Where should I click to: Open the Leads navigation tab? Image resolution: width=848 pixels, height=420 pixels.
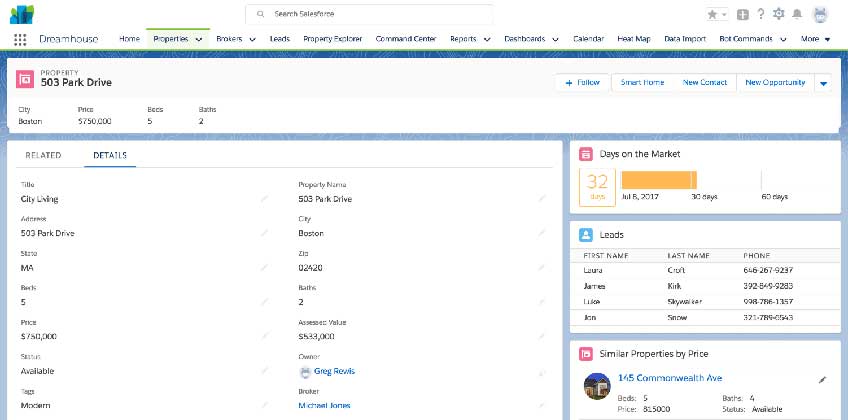[x=280, y=39]
